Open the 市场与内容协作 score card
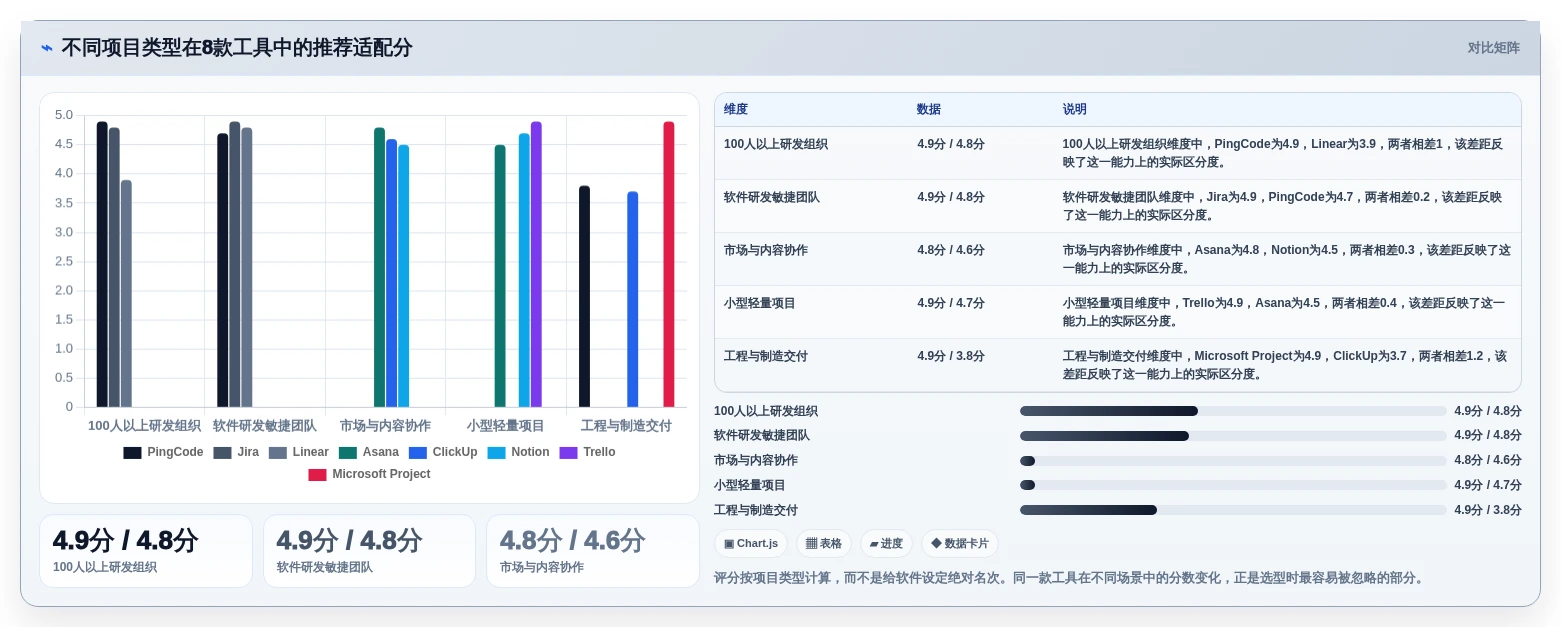This screenshot has width=1561, height=627. click(593, 551)
